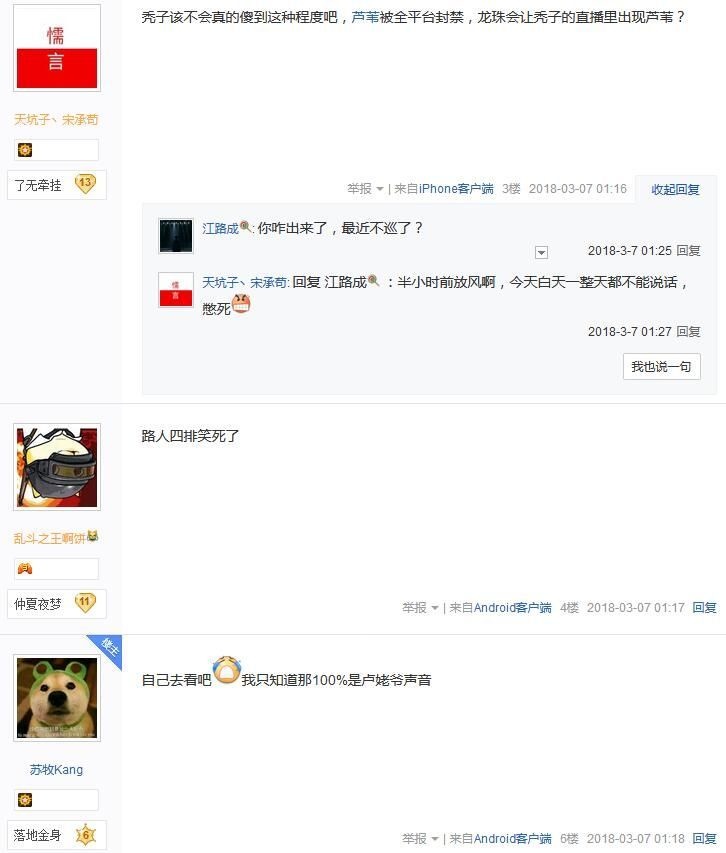Open 苏牧Kang's user profile name

tap(57, 770)
